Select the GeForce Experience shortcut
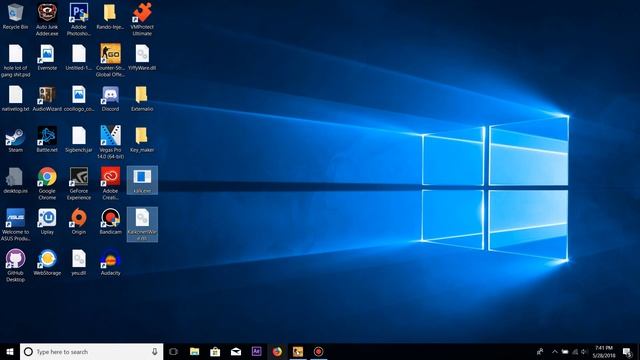640x360 pixels. coord(78,183)
